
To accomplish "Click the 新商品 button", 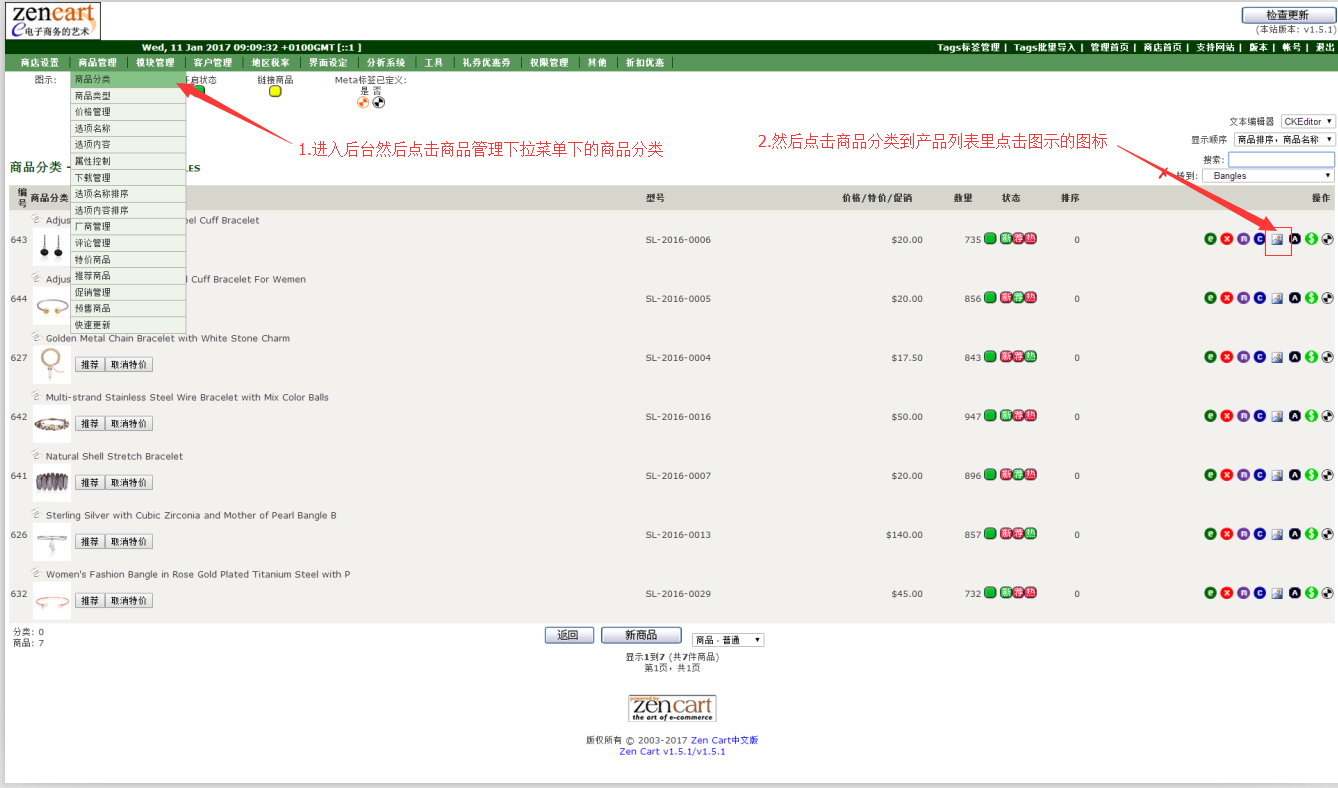I will pos(640,635).
